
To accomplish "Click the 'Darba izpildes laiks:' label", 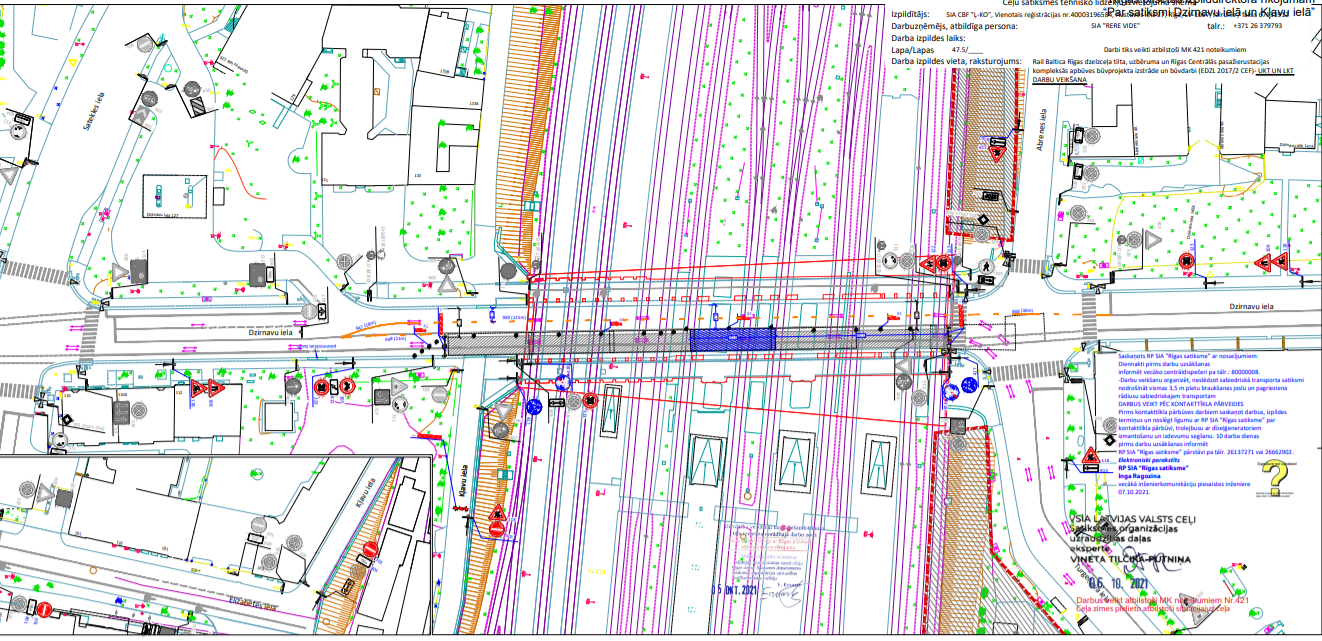I will tap(927, 38).
